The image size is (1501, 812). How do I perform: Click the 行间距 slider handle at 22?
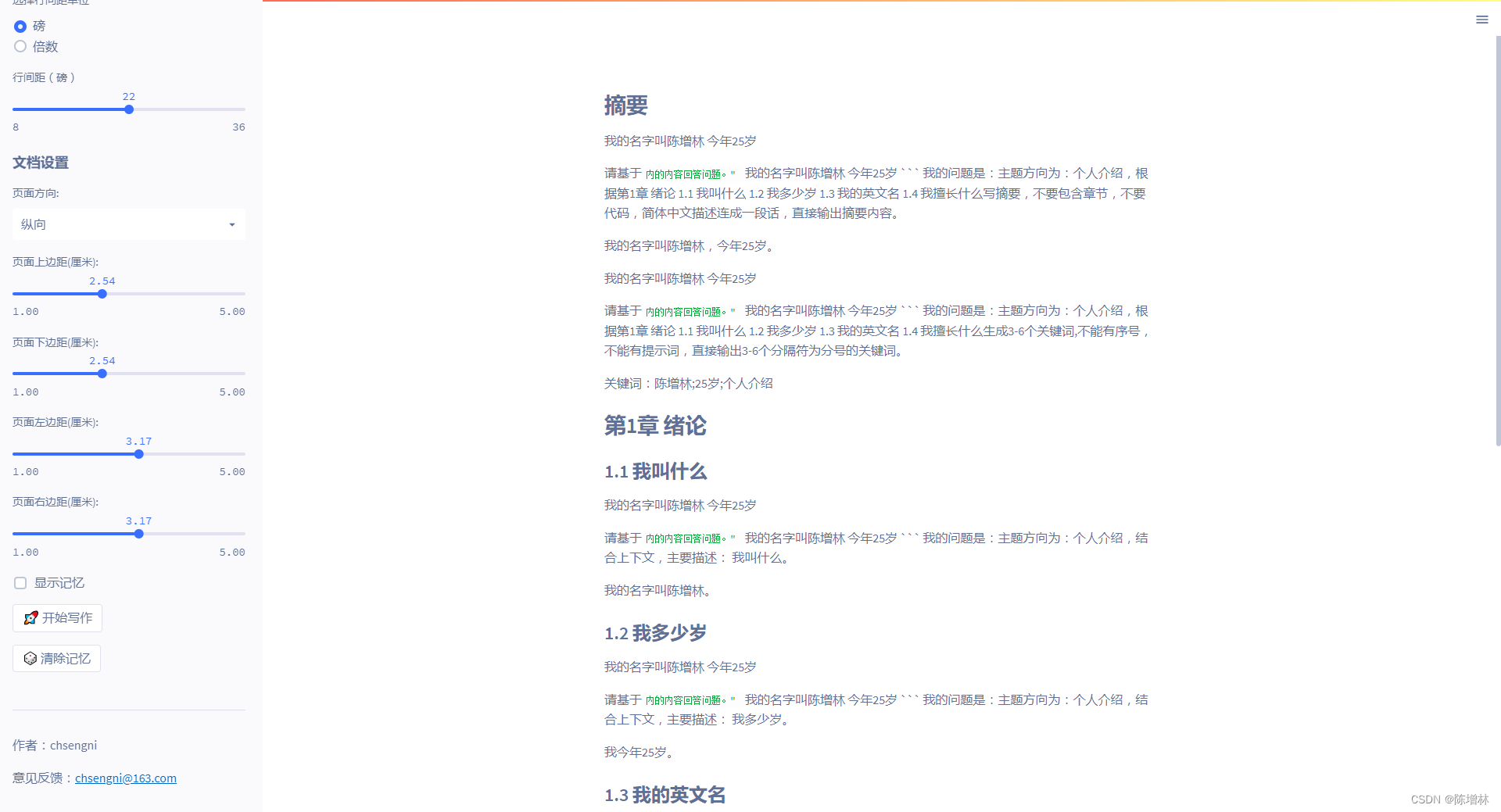129,109
